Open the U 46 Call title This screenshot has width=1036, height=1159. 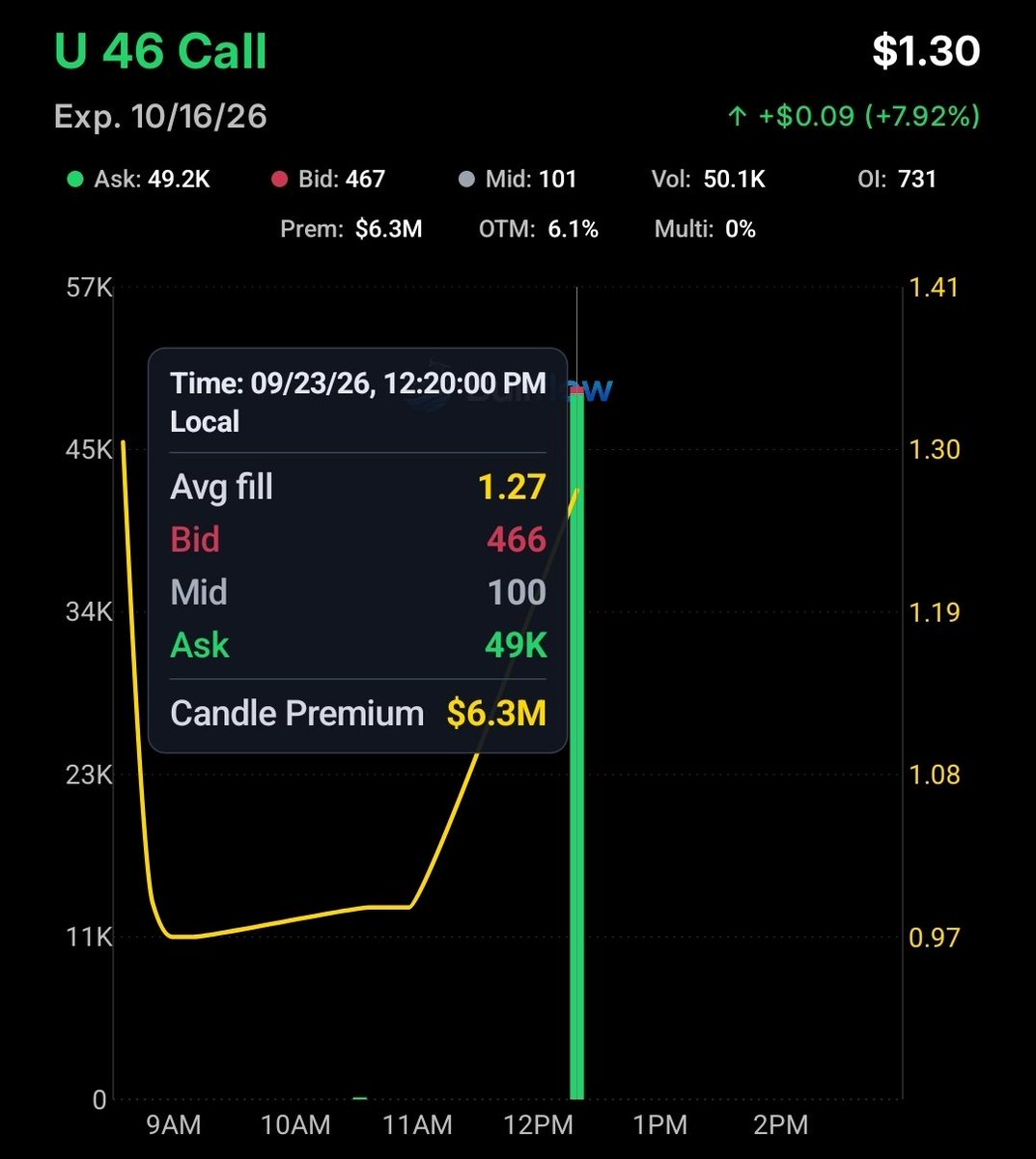[161, 51]
